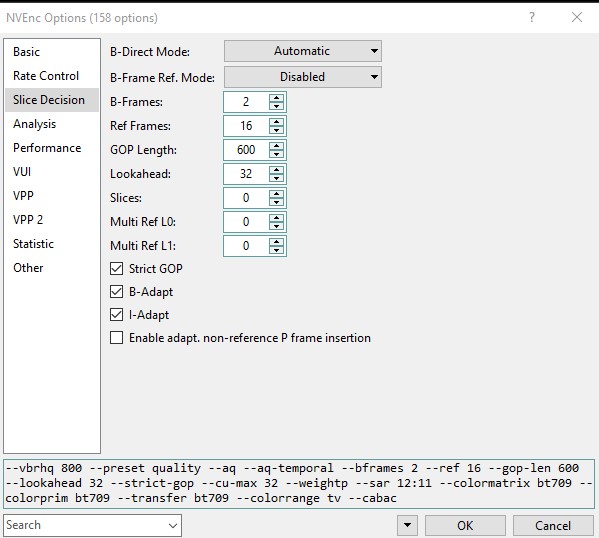
Task: Increase B-Frames value with up arrow
Action: click(276, 98)
